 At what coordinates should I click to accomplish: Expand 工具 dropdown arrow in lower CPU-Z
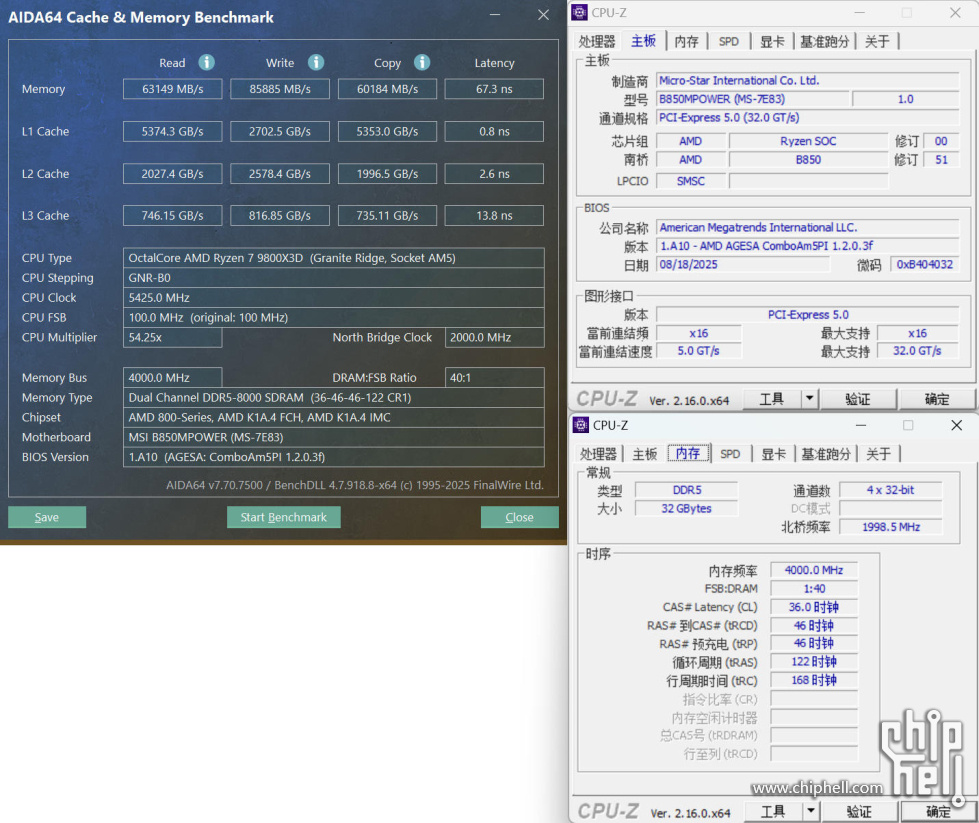click(810, 811)
